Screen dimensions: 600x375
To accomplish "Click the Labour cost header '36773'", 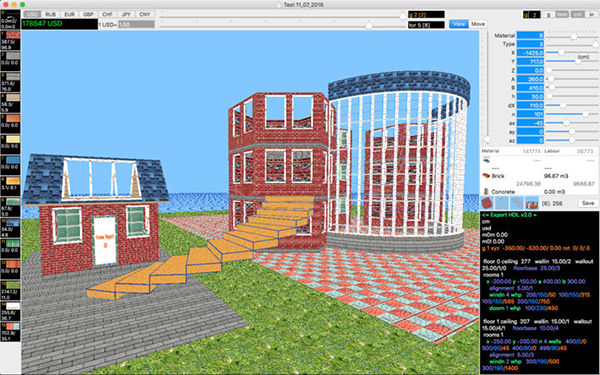I will coord(585,152).
